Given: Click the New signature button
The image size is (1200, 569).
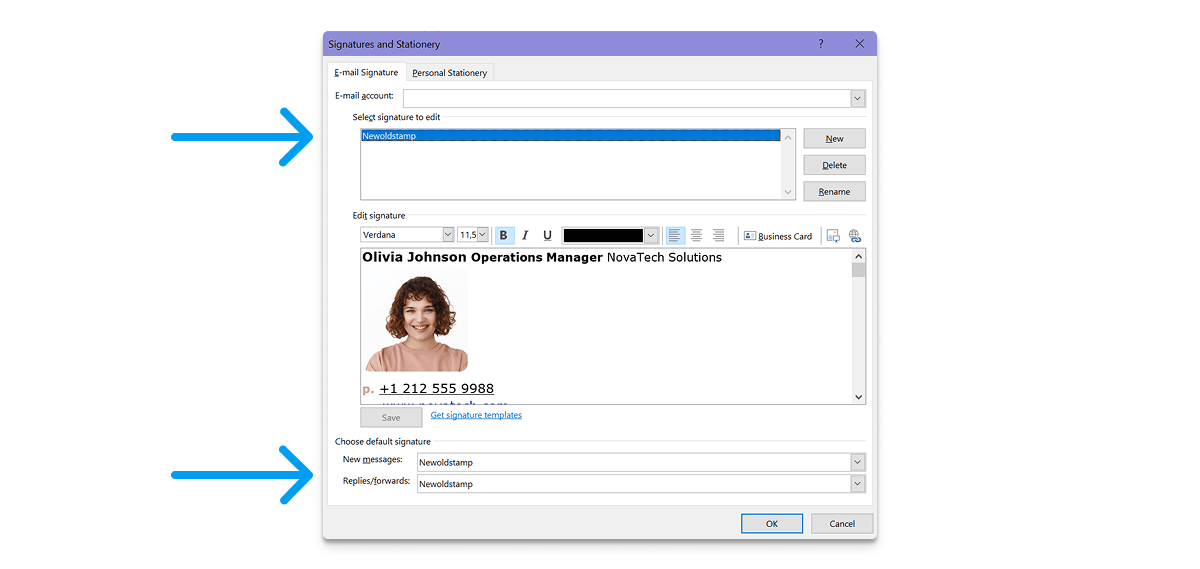Looking at the screenshot, I should click(834, 139).
